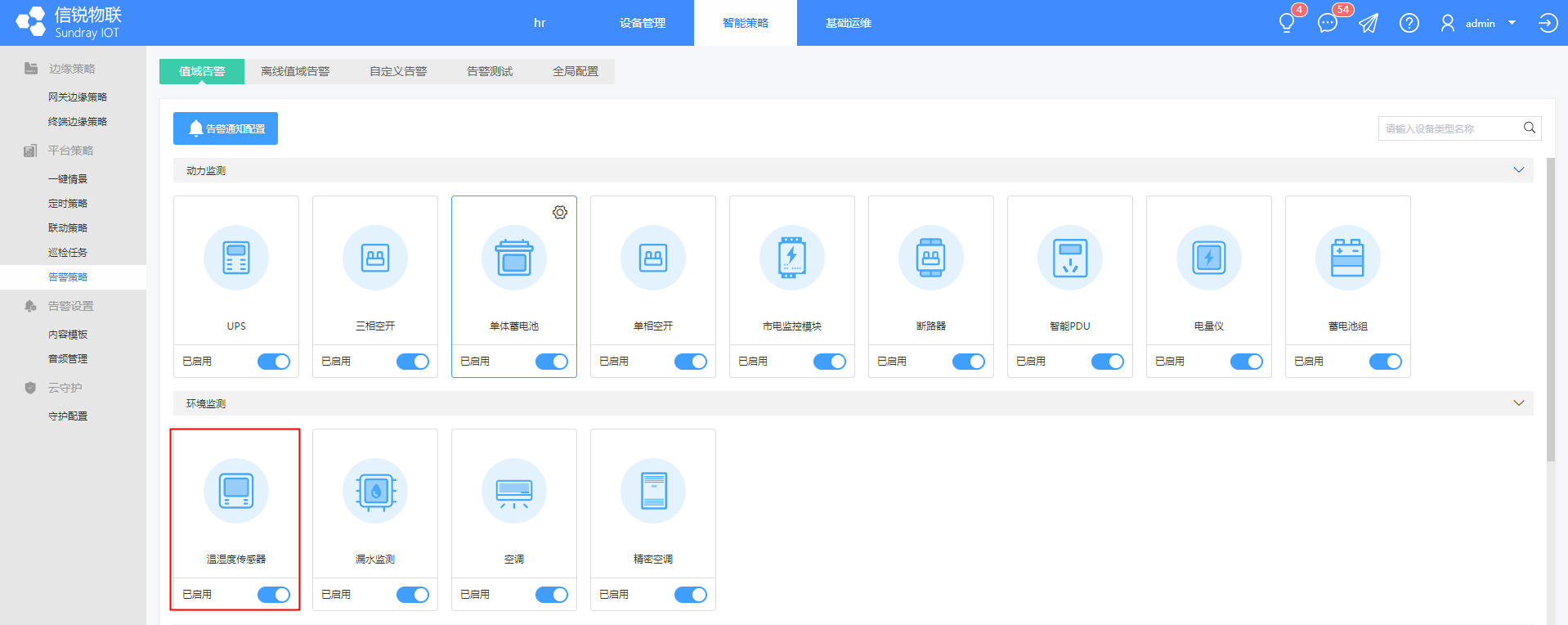Open the messages icon with badge 54
The image size is (1568, 625).
[1328, 23]
